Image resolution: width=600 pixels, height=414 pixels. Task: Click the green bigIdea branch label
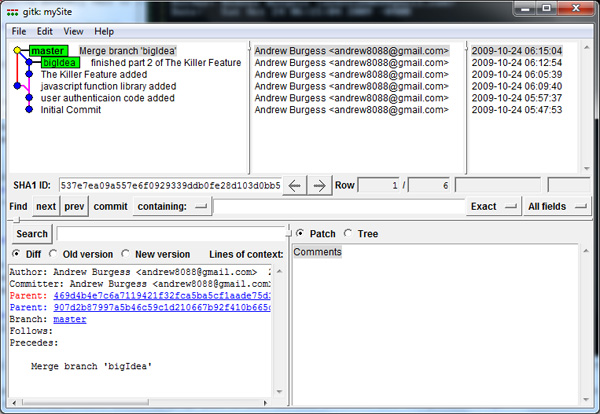pos(60,62)
